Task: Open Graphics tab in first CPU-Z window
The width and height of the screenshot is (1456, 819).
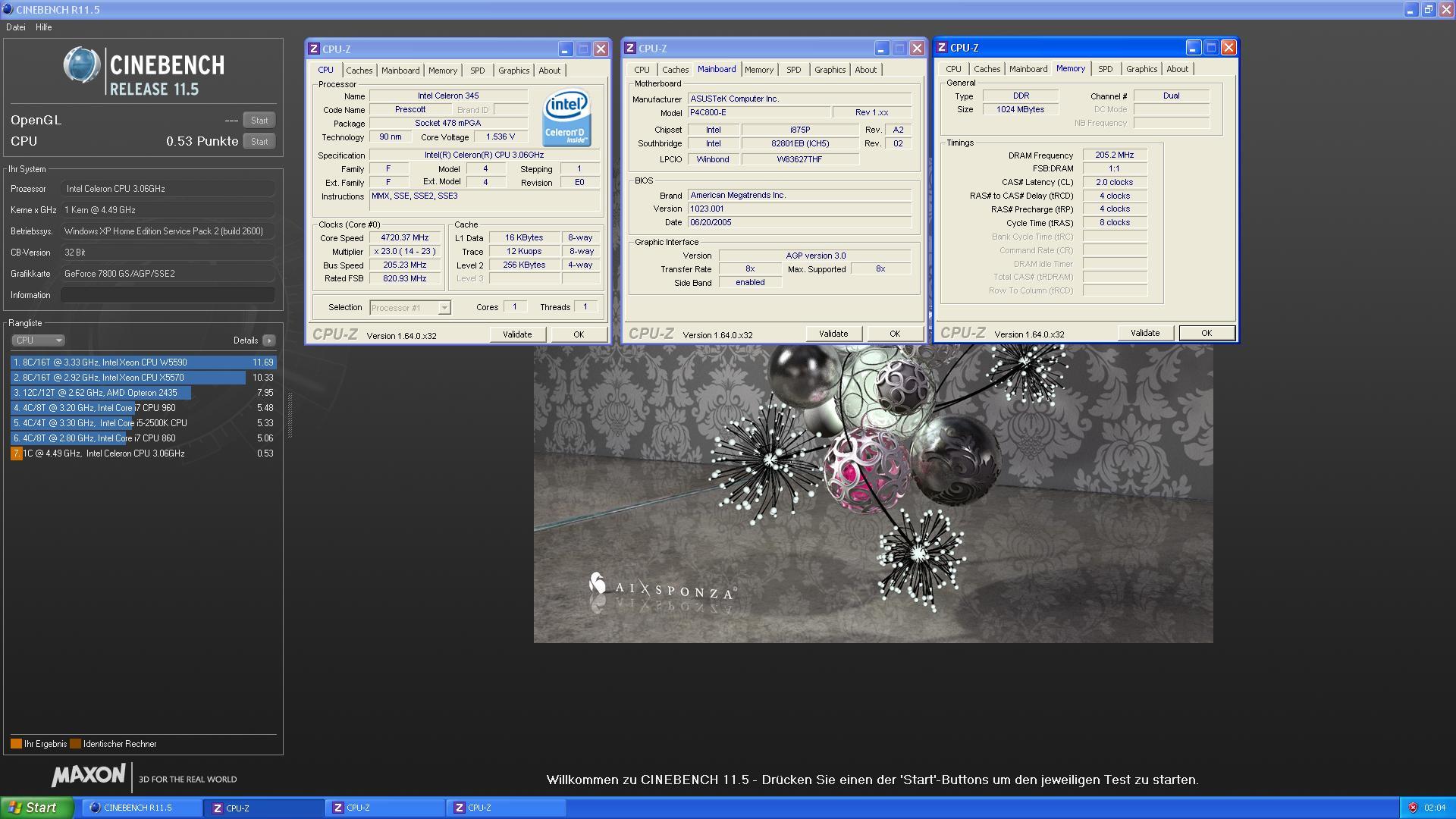Action: (514, 71)
